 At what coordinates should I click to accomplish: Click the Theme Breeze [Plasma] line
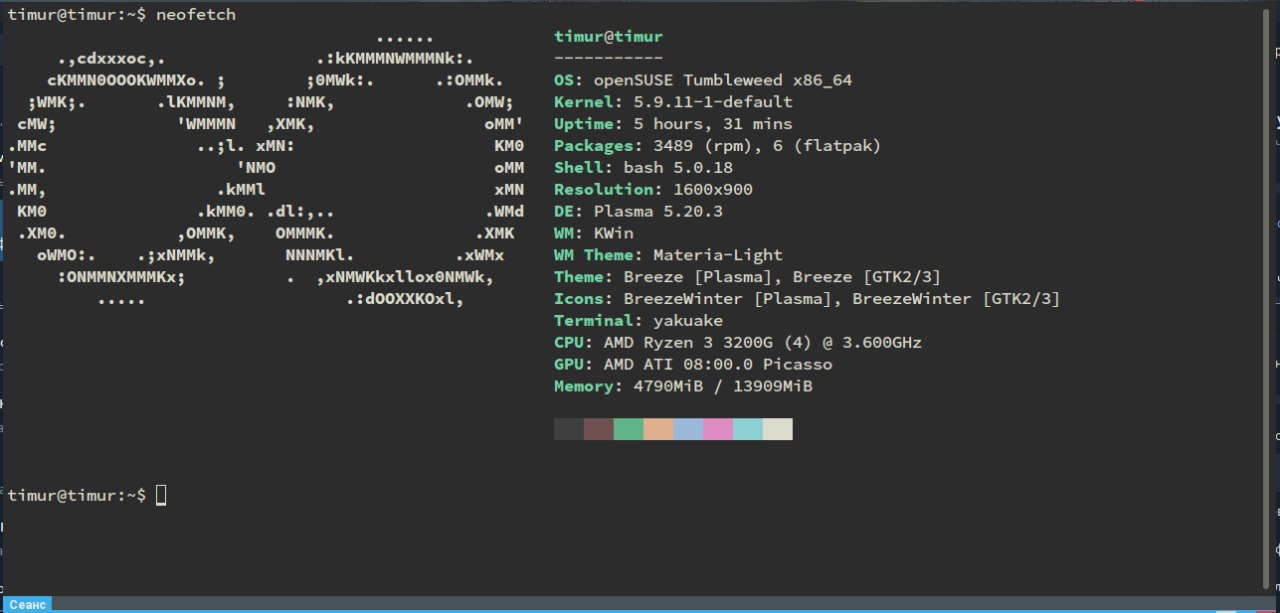point(747,277)
